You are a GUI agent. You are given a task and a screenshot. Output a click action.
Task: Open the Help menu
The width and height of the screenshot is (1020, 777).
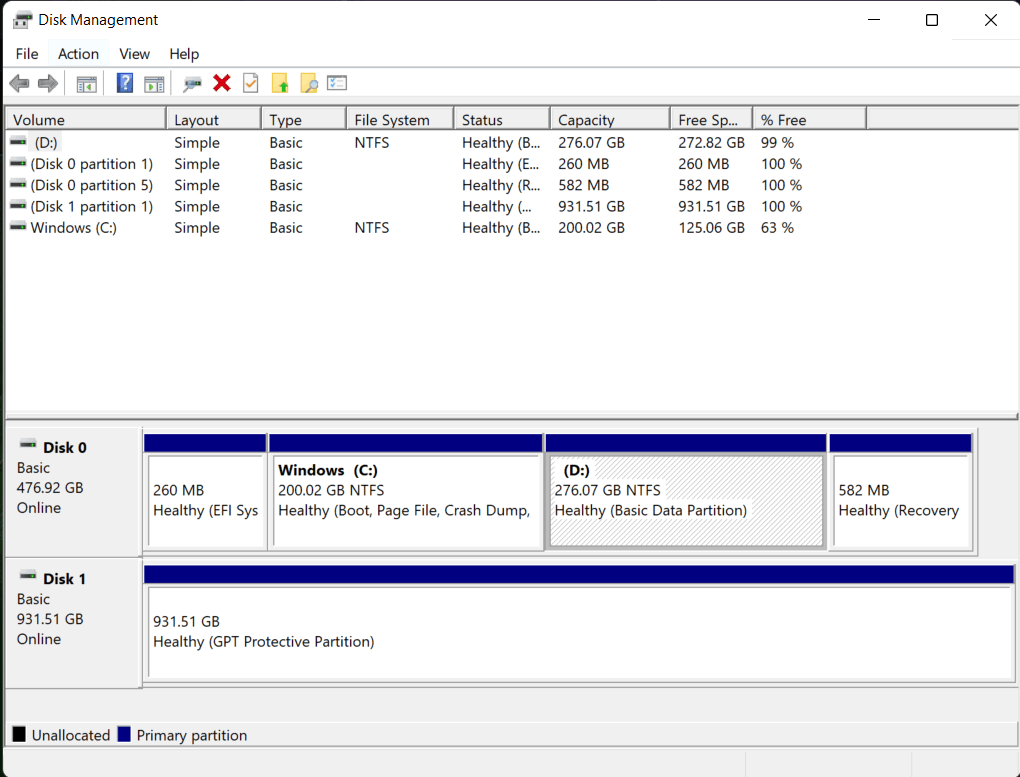[184, 54]
